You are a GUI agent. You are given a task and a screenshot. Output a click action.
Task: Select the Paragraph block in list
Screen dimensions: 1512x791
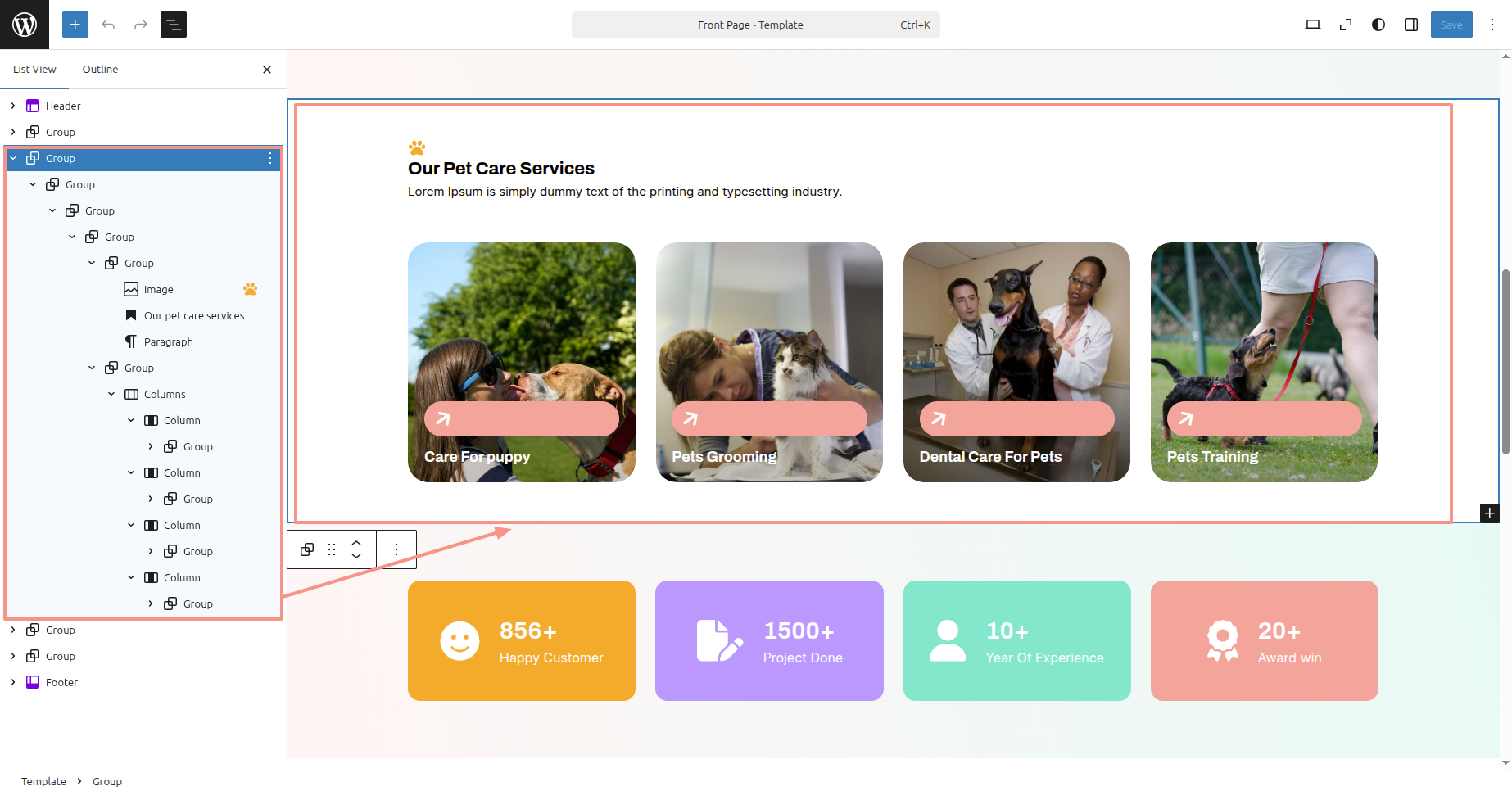click(168, 341)
